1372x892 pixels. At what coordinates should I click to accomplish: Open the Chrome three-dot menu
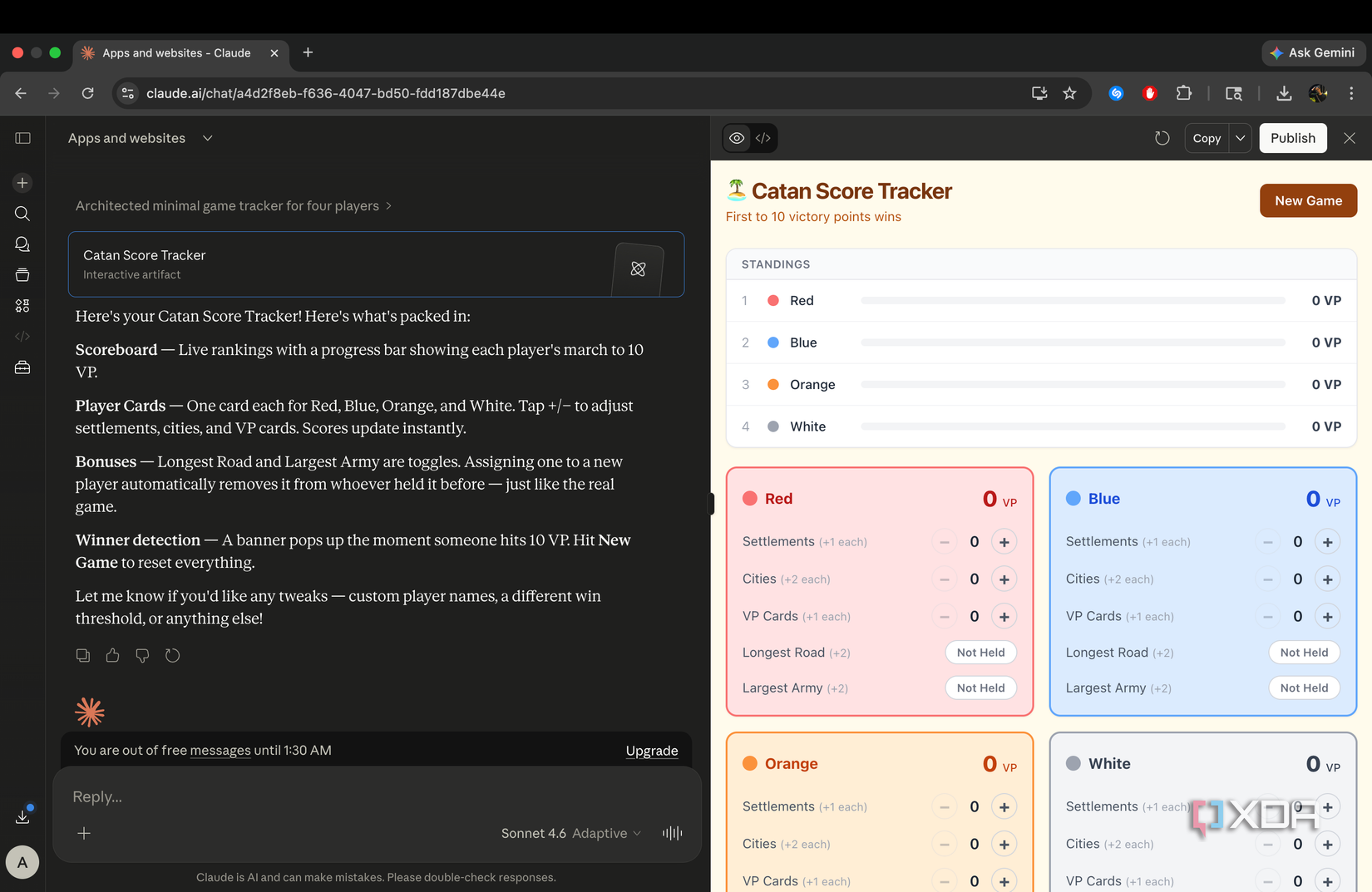coord(1351,93)
